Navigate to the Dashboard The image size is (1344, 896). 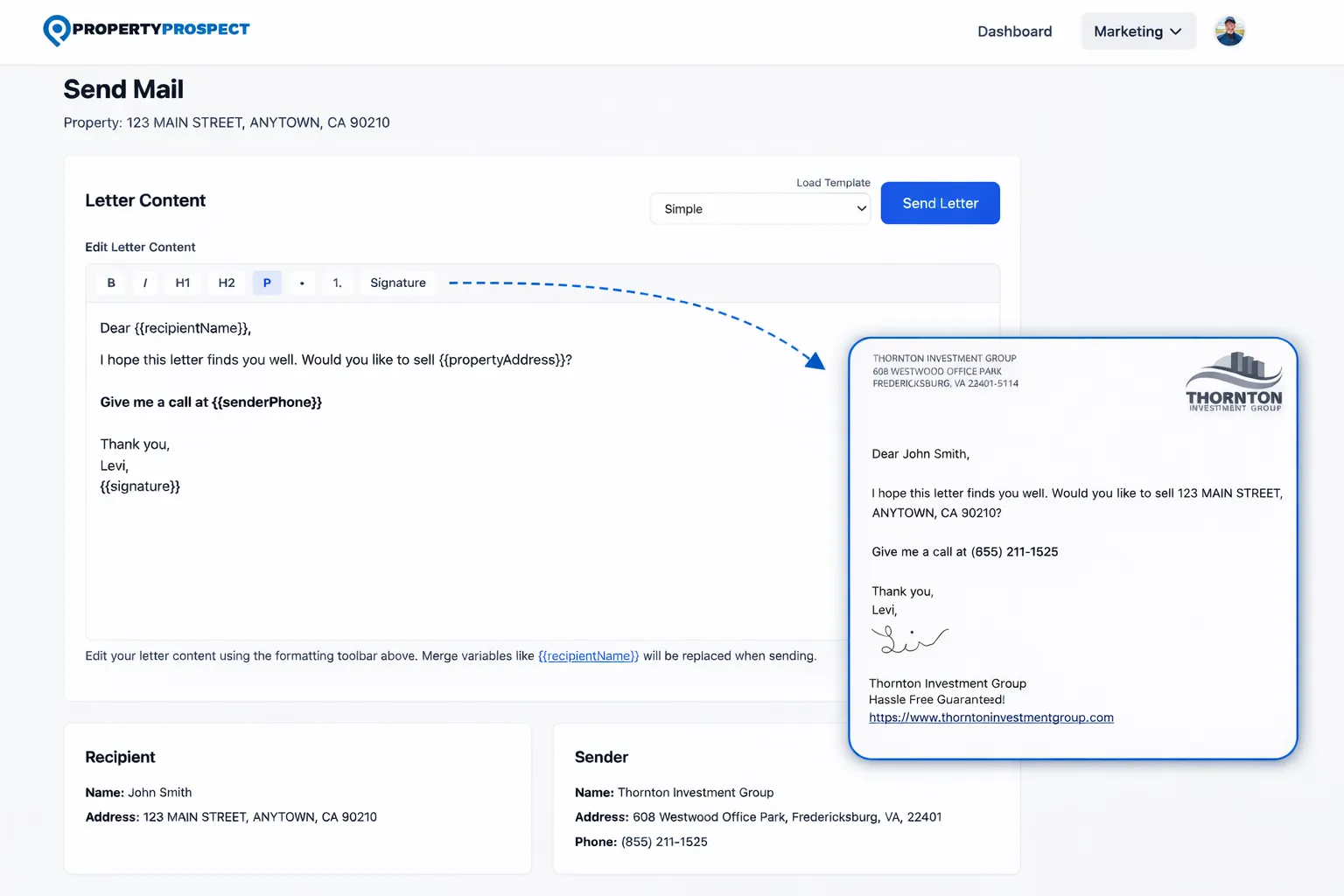1014,31
